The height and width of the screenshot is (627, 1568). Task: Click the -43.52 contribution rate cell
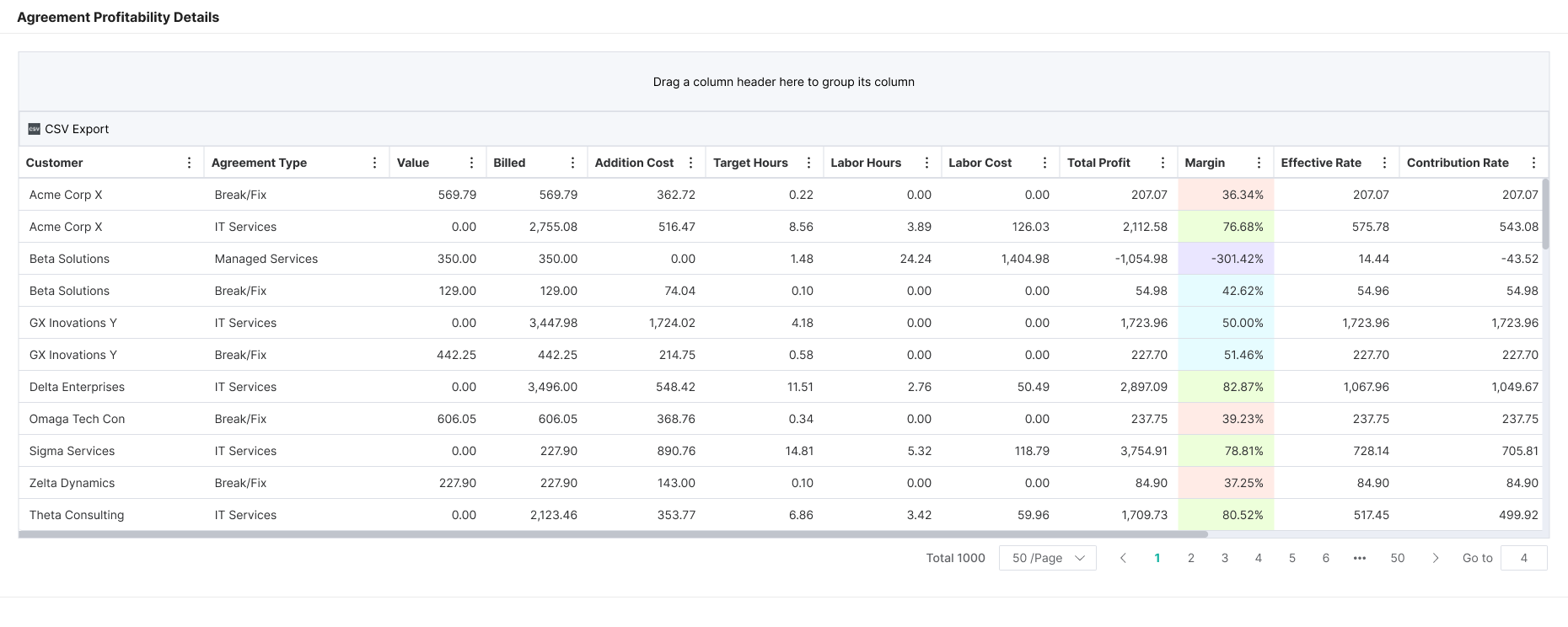pos(1471,259)
